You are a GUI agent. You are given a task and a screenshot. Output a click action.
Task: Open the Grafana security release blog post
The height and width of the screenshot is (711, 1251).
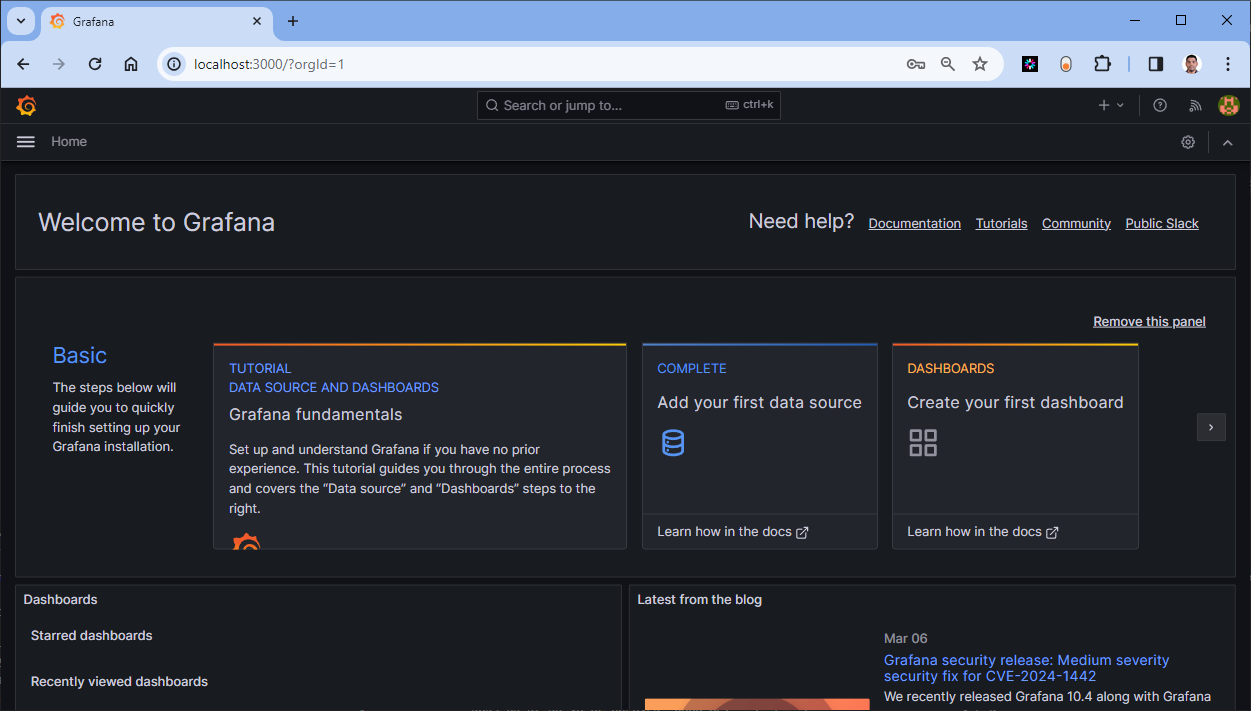coord(1026,668)
